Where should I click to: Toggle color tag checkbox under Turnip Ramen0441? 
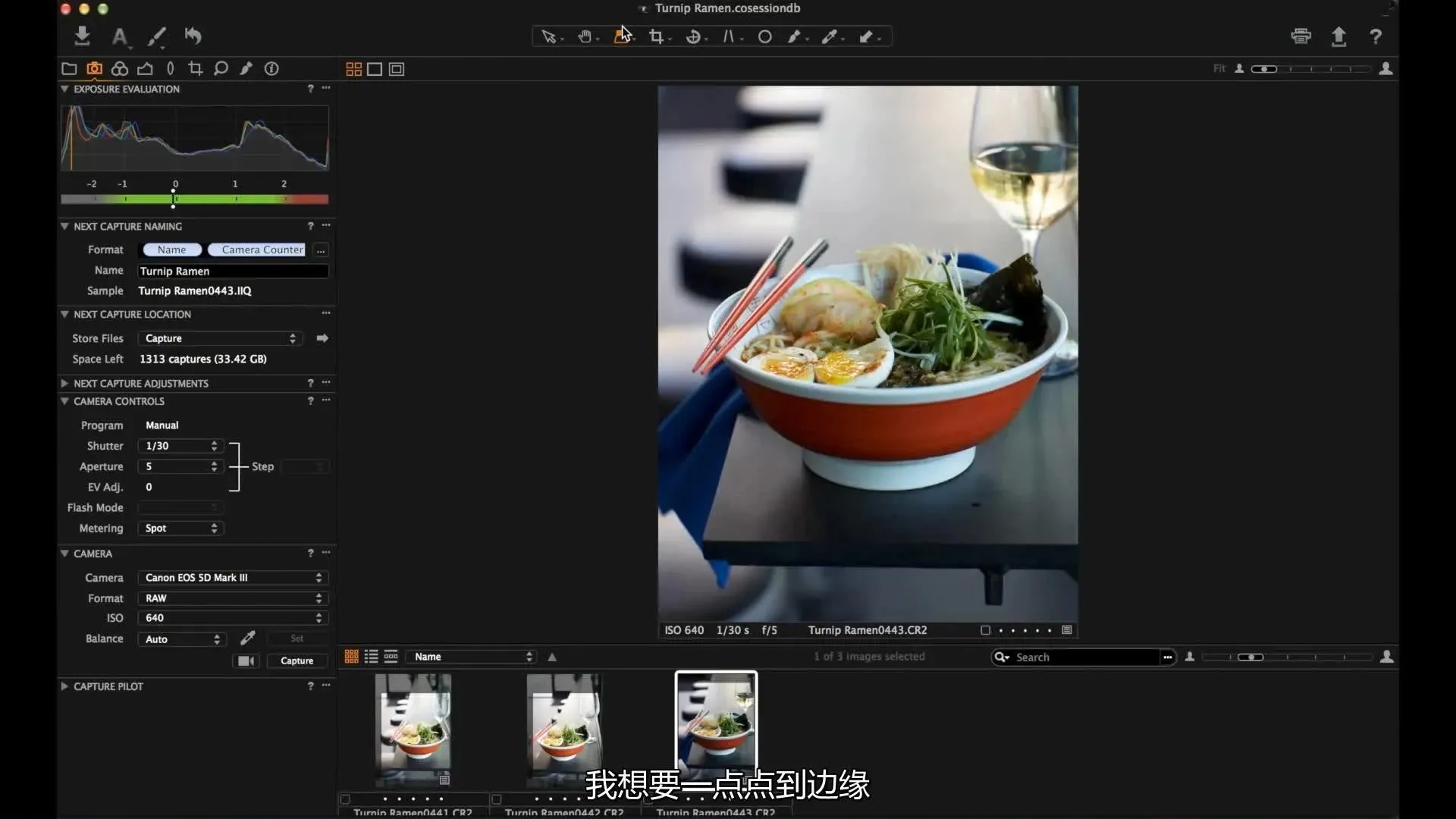pyautogui.click(x=345, y=799)
